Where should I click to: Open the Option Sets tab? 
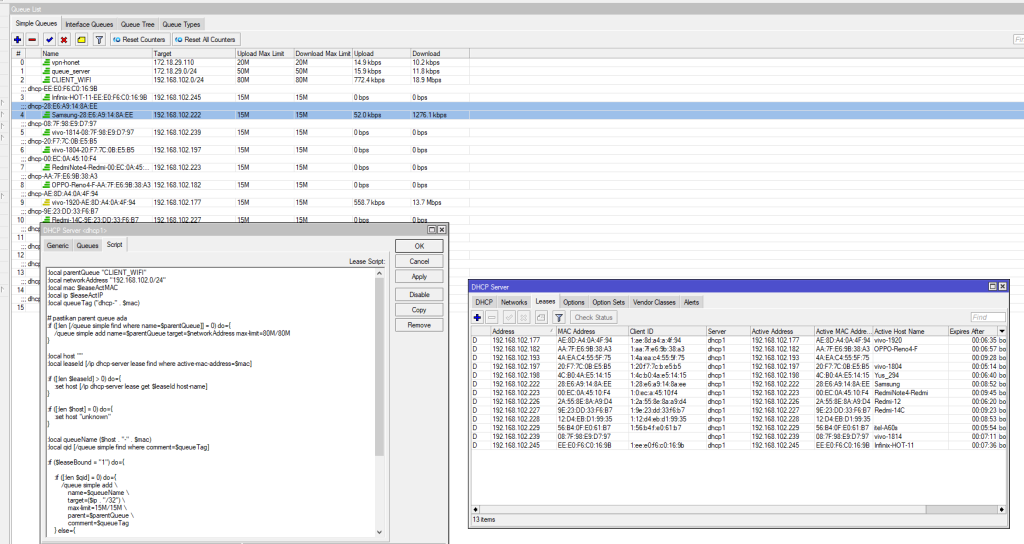609,302
